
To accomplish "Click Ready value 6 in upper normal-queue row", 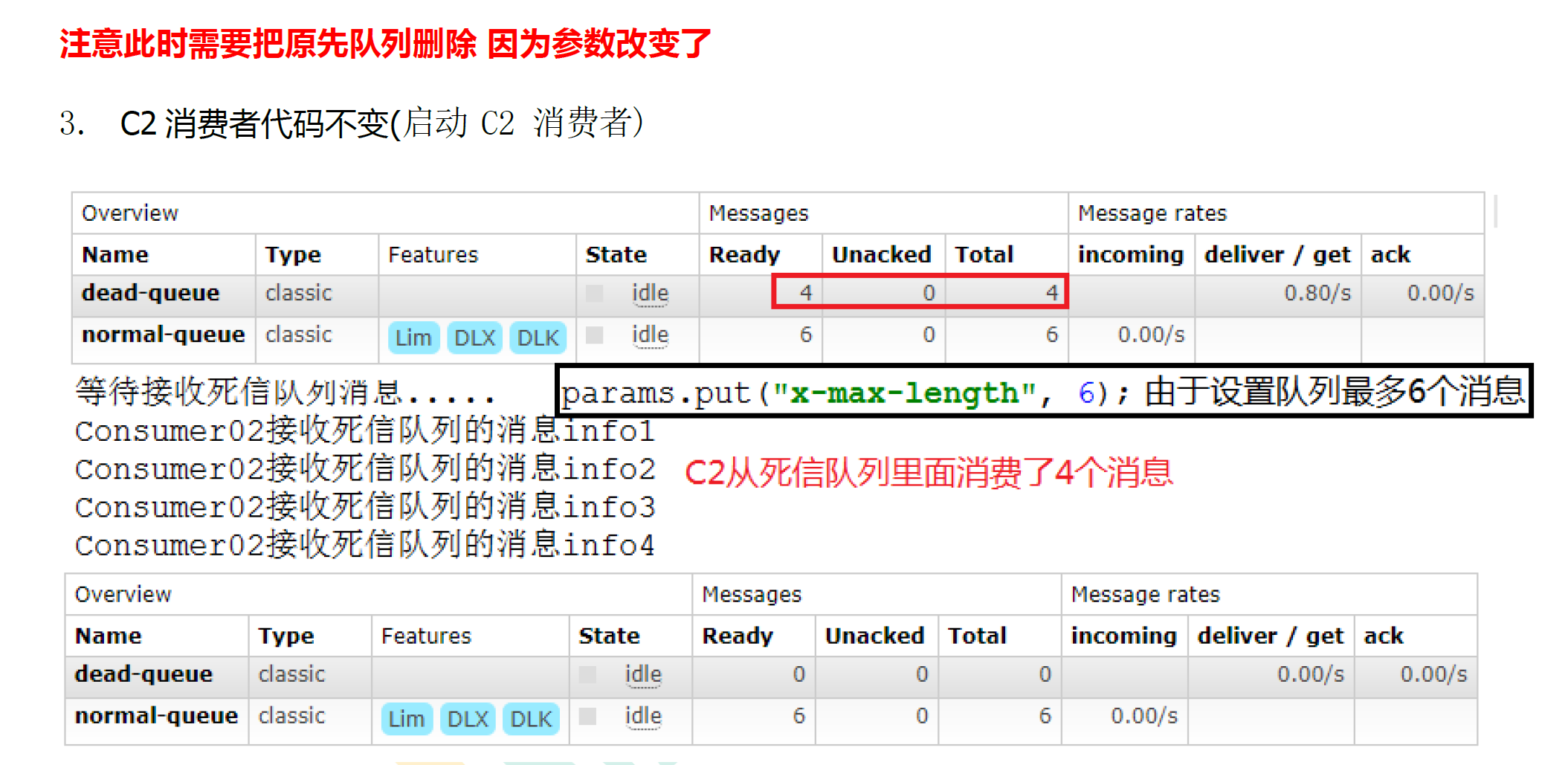I will 805,335.
